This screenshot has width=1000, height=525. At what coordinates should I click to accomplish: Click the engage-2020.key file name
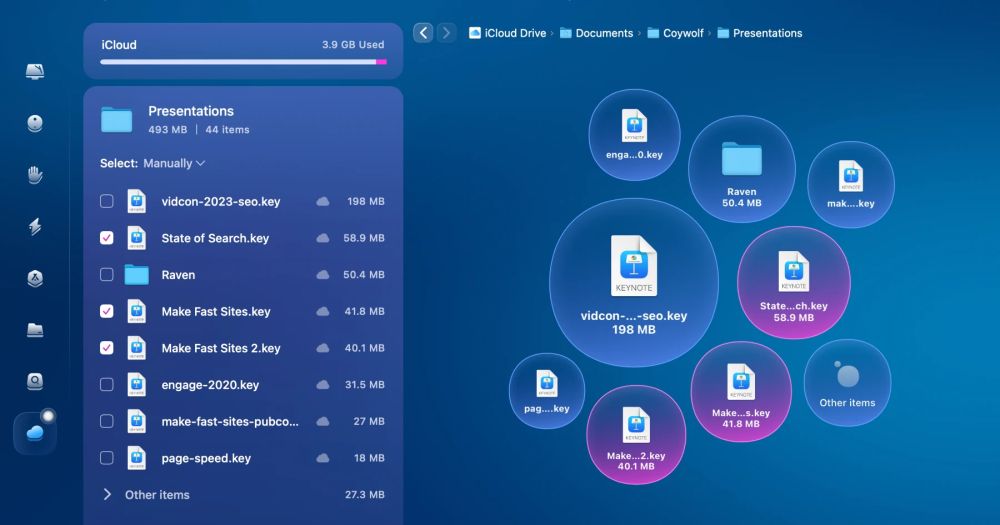pos(210,385)
